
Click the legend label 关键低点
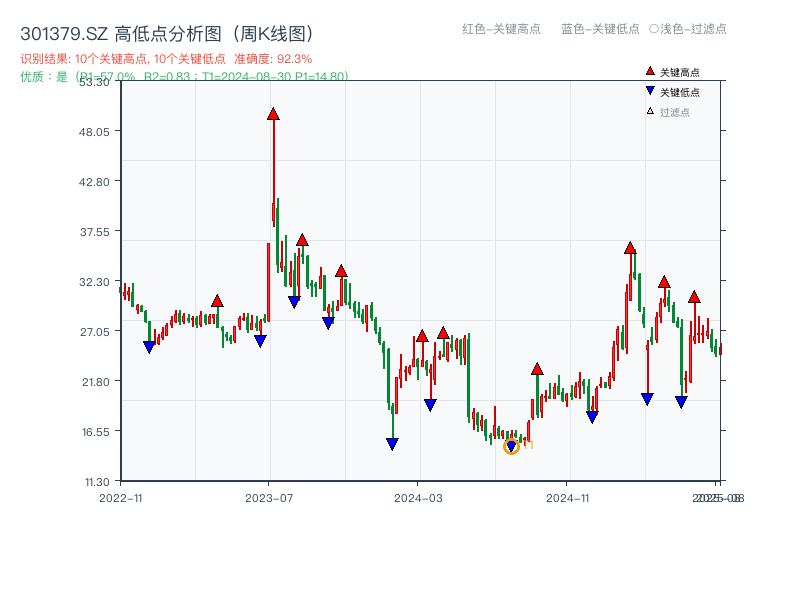coord(680,92)
